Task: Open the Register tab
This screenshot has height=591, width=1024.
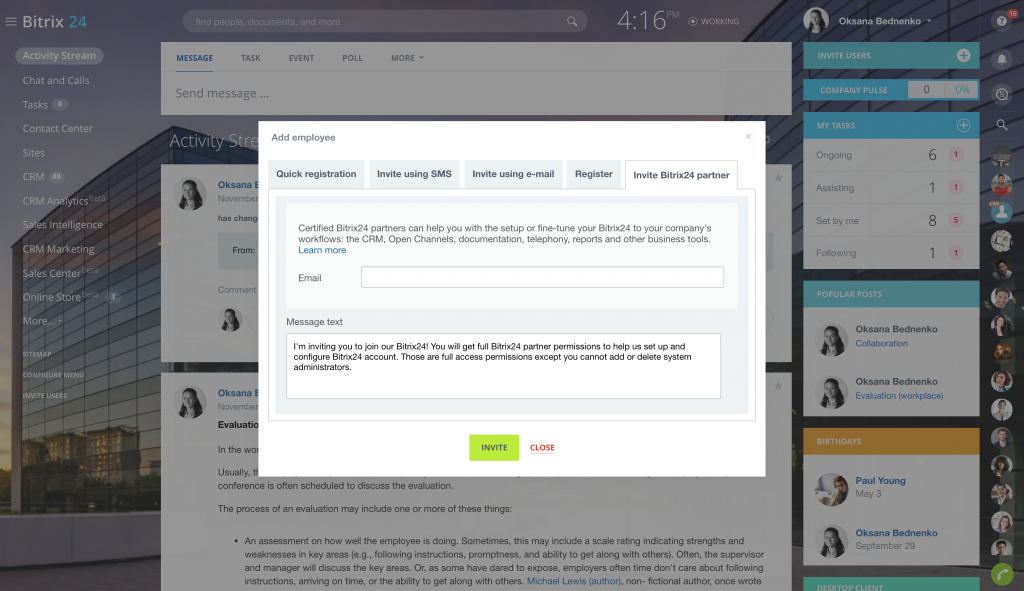Action: point(593,174)
